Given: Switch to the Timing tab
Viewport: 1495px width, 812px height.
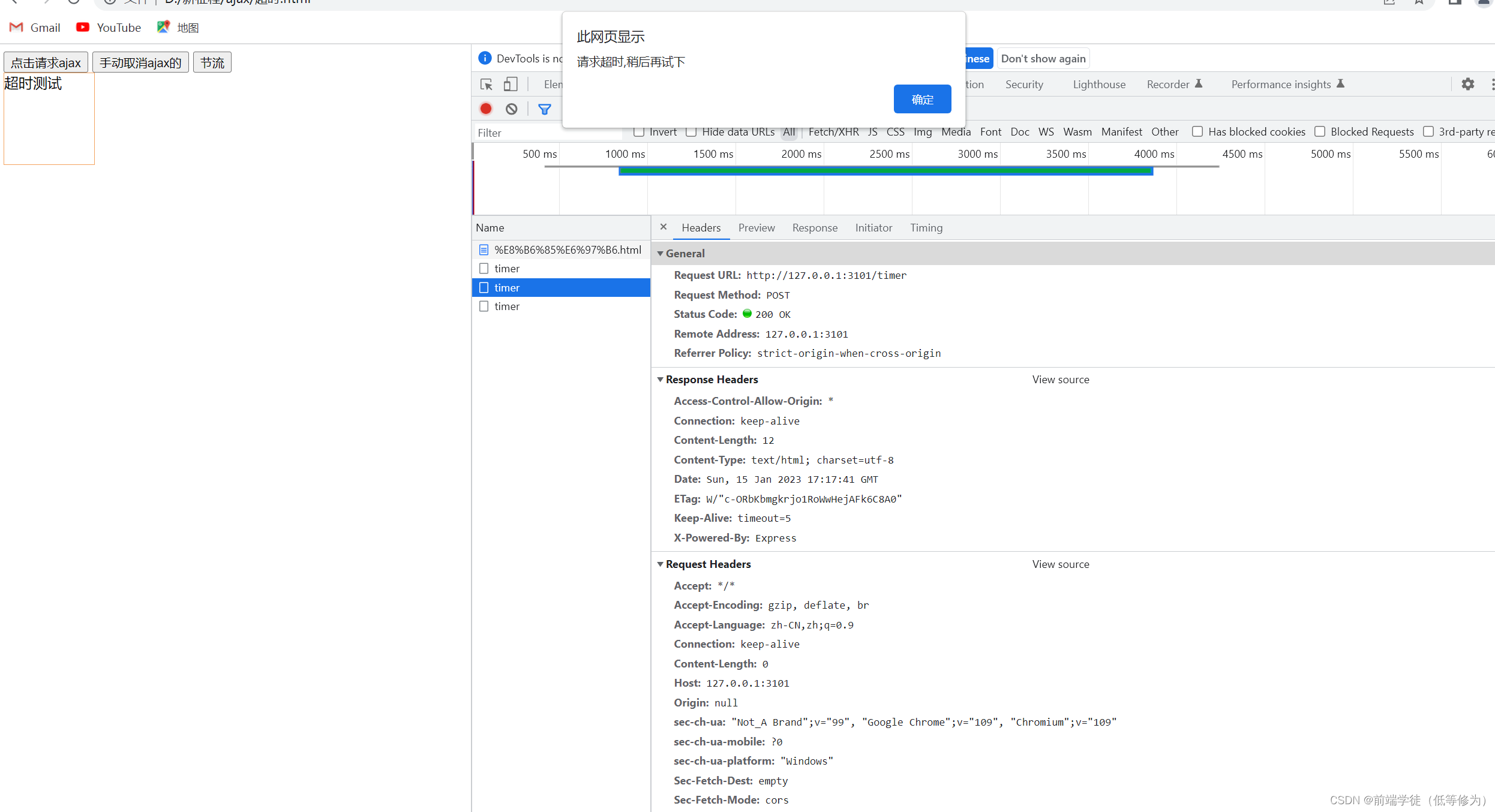Looking at the screenshot, I should 926,227.
